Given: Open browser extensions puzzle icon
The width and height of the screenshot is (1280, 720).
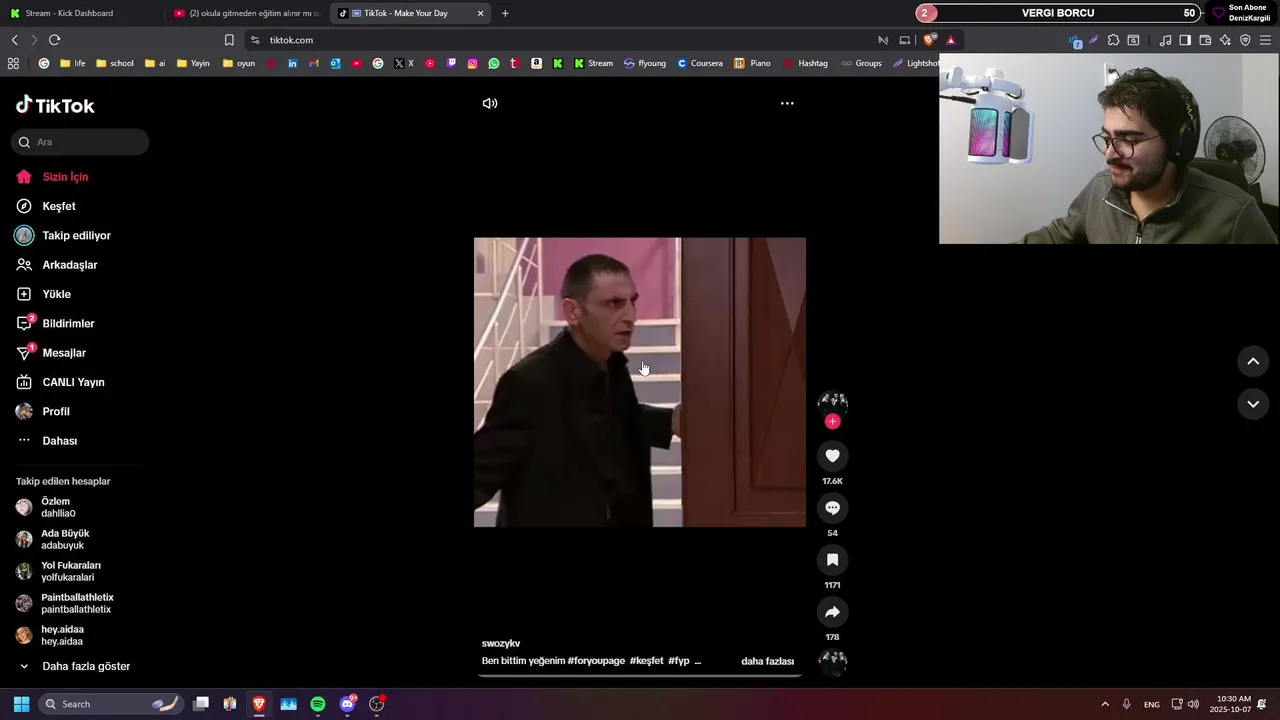Looking at the screenshot, I should [x=1113, y=40].
